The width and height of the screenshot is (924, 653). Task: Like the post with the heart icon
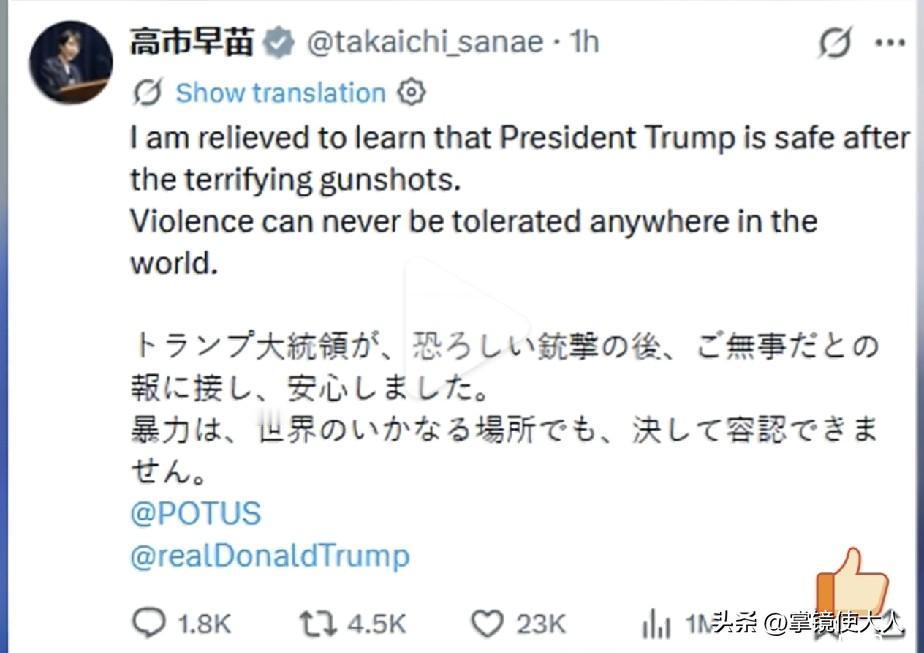click(487, 624)
